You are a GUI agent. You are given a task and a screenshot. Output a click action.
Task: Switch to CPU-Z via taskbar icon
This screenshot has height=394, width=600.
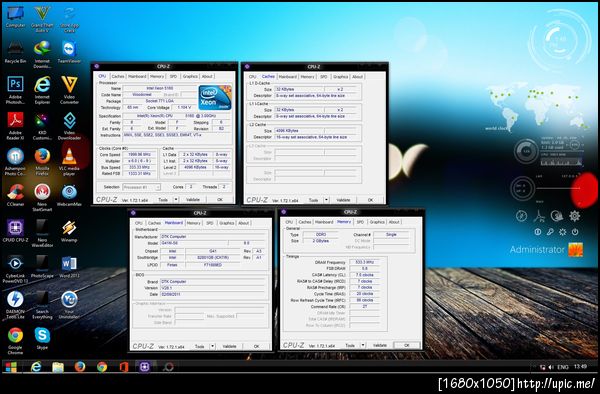[144, 367]
